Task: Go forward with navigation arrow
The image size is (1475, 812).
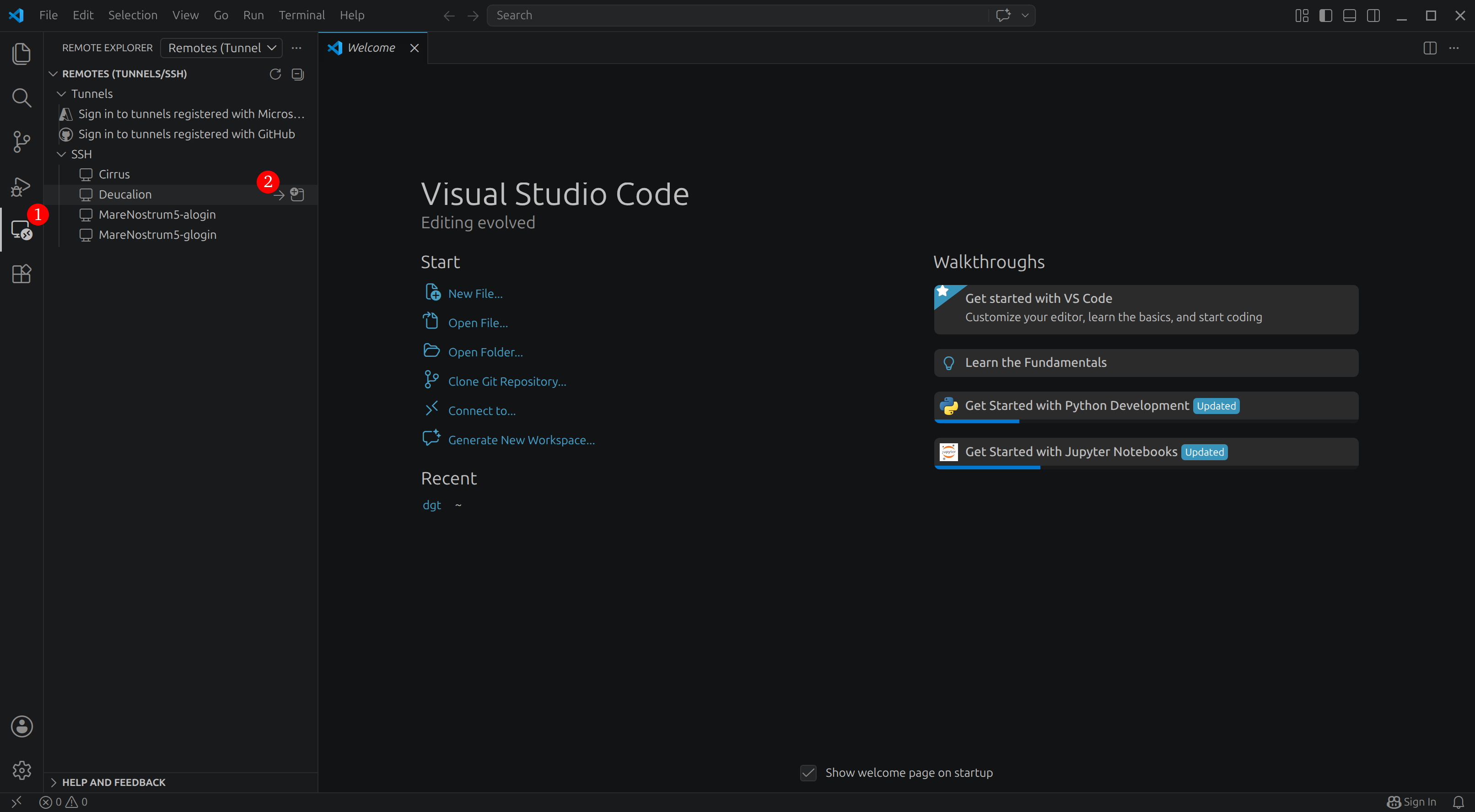Action: [473, 16]
